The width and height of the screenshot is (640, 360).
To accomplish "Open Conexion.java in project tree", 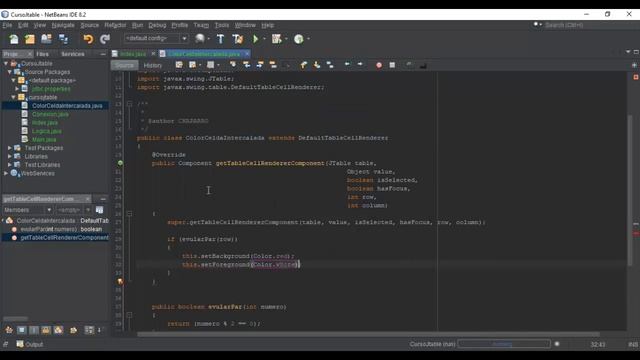I will tap(50, 114).
